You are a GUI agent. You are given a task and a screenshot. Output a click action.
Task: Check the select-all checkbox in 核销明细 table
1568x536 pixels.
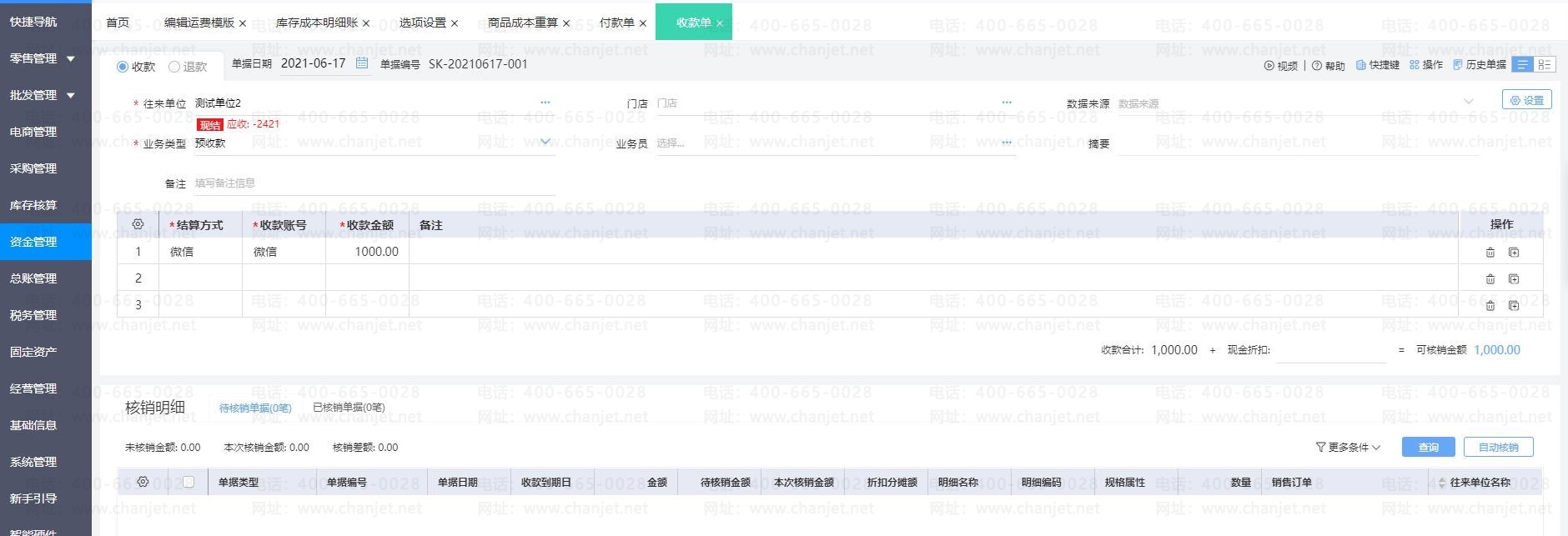188,482
